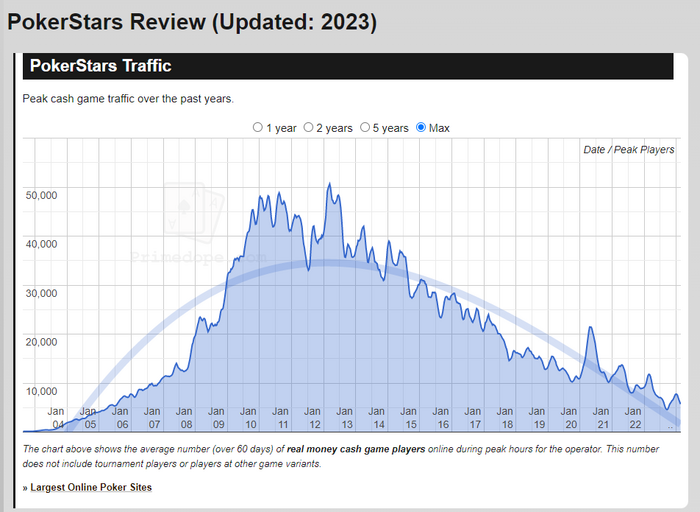The image size is (700, 512).
Task: Click the Jan 10 x-axis label
Action: coord(248,418)
